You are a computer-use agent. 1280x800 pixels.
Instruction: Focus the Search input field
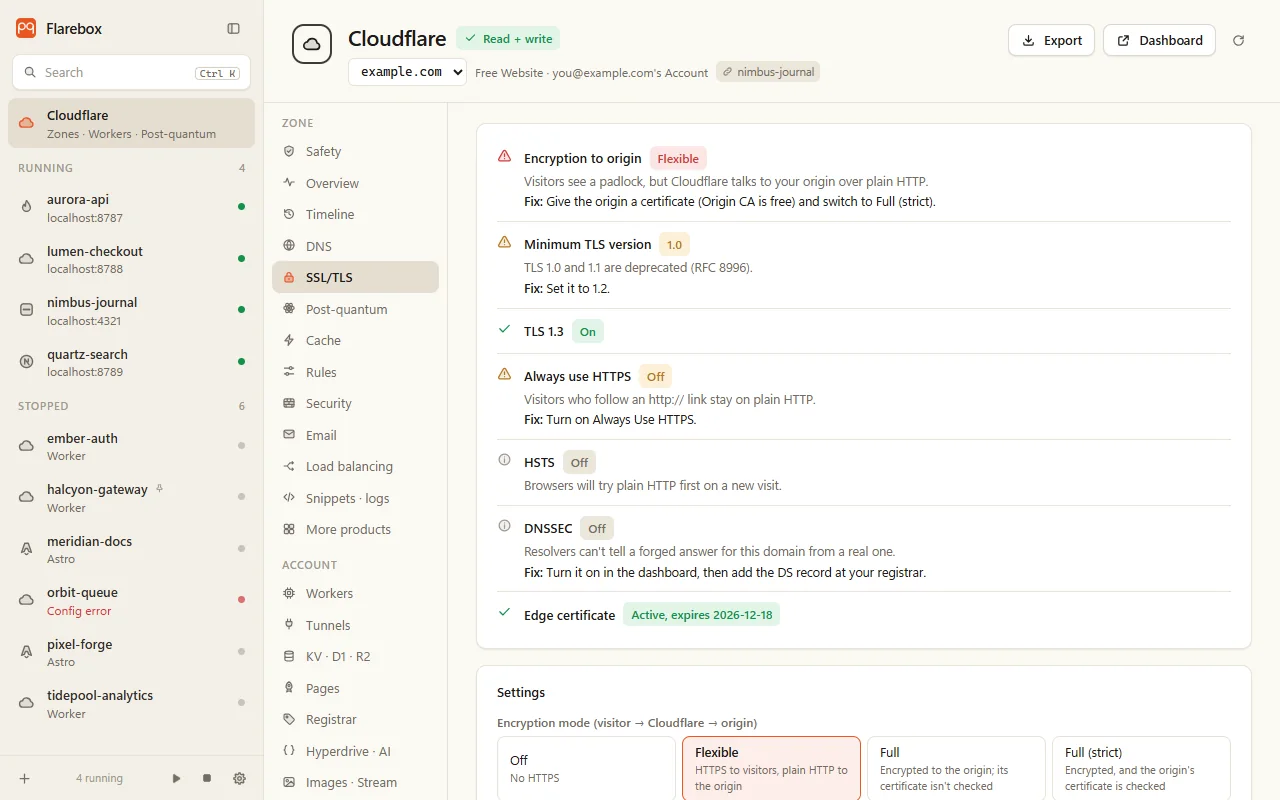pyautogui.click(x=131, y=72)
